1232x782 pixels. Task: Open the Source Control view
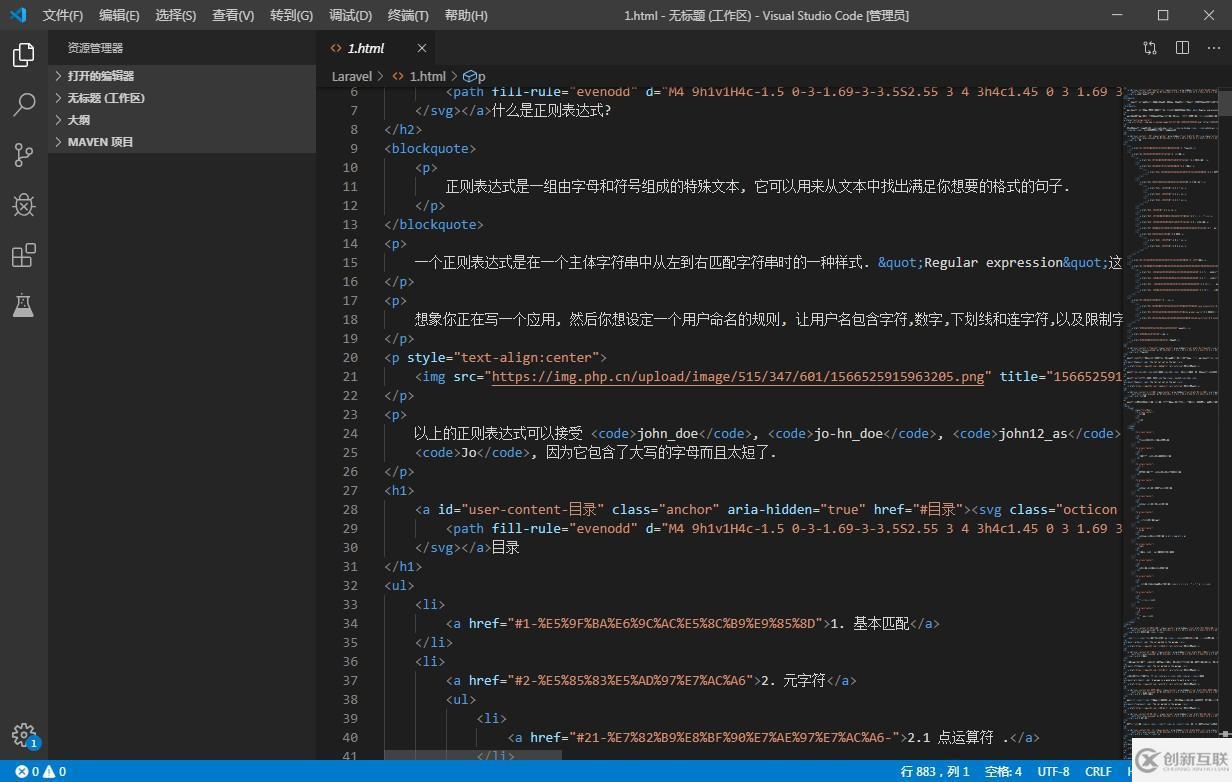point(24,155)
